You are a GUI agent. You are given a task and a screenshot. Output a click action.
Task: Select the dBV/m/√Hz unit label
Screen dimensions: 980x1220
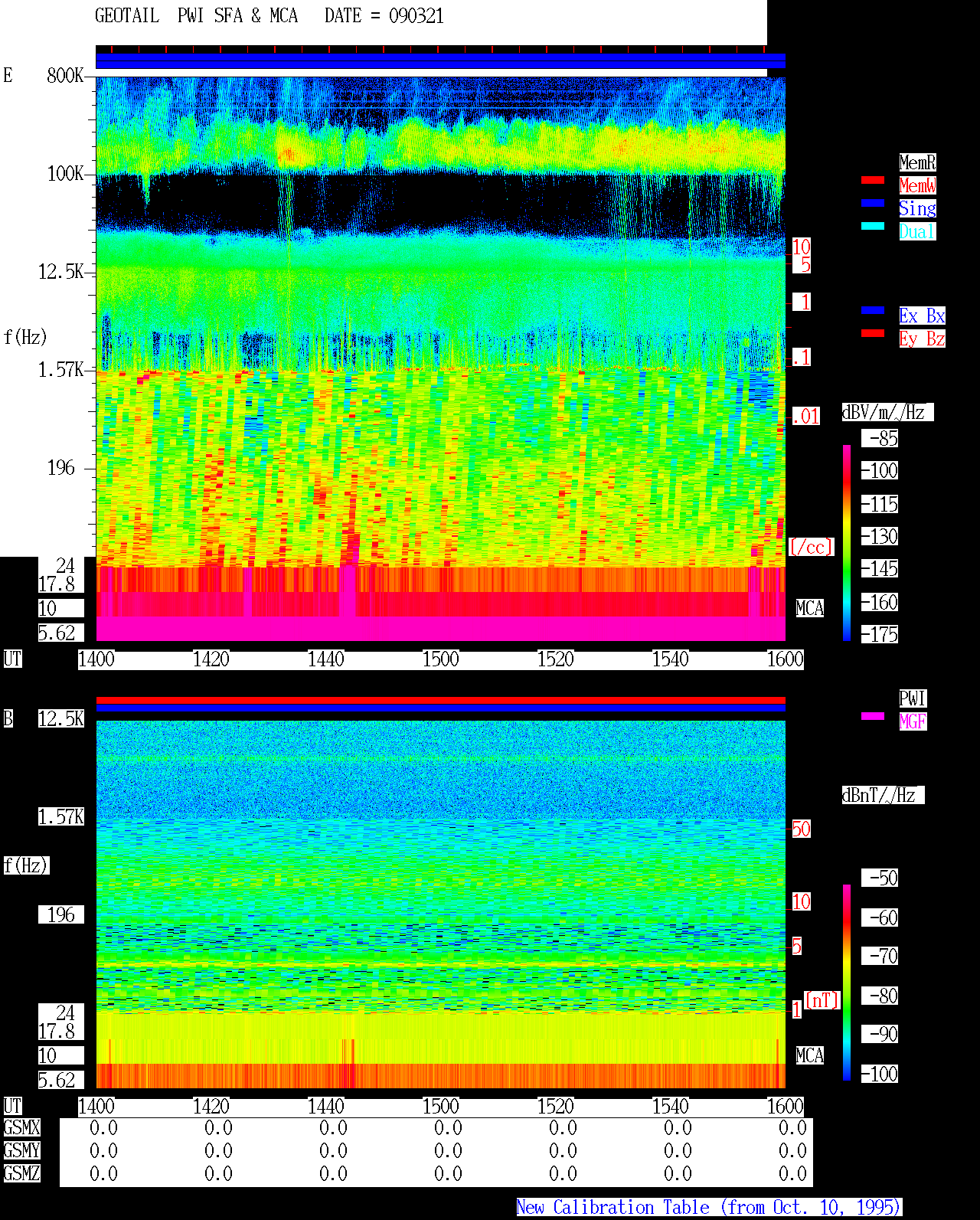[x=887, y=412]
